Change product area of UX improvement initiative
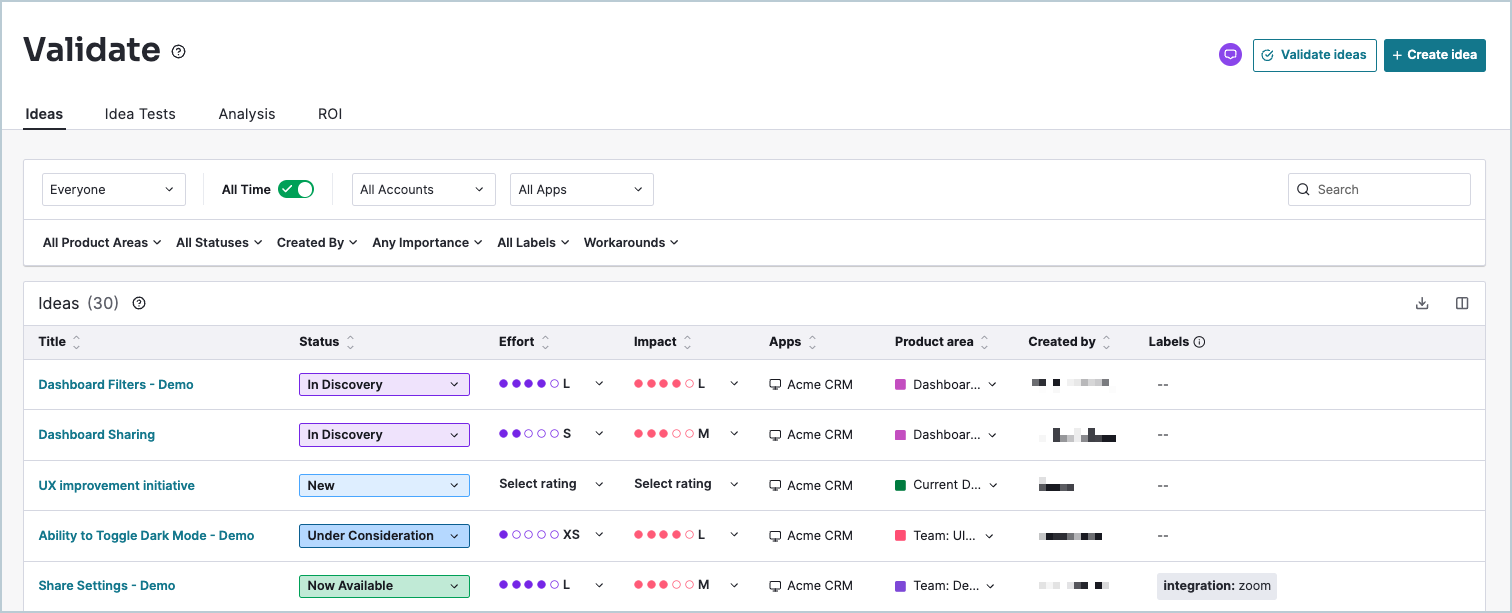This screenshot has width=1512, height=613. (x=946, y=486)
